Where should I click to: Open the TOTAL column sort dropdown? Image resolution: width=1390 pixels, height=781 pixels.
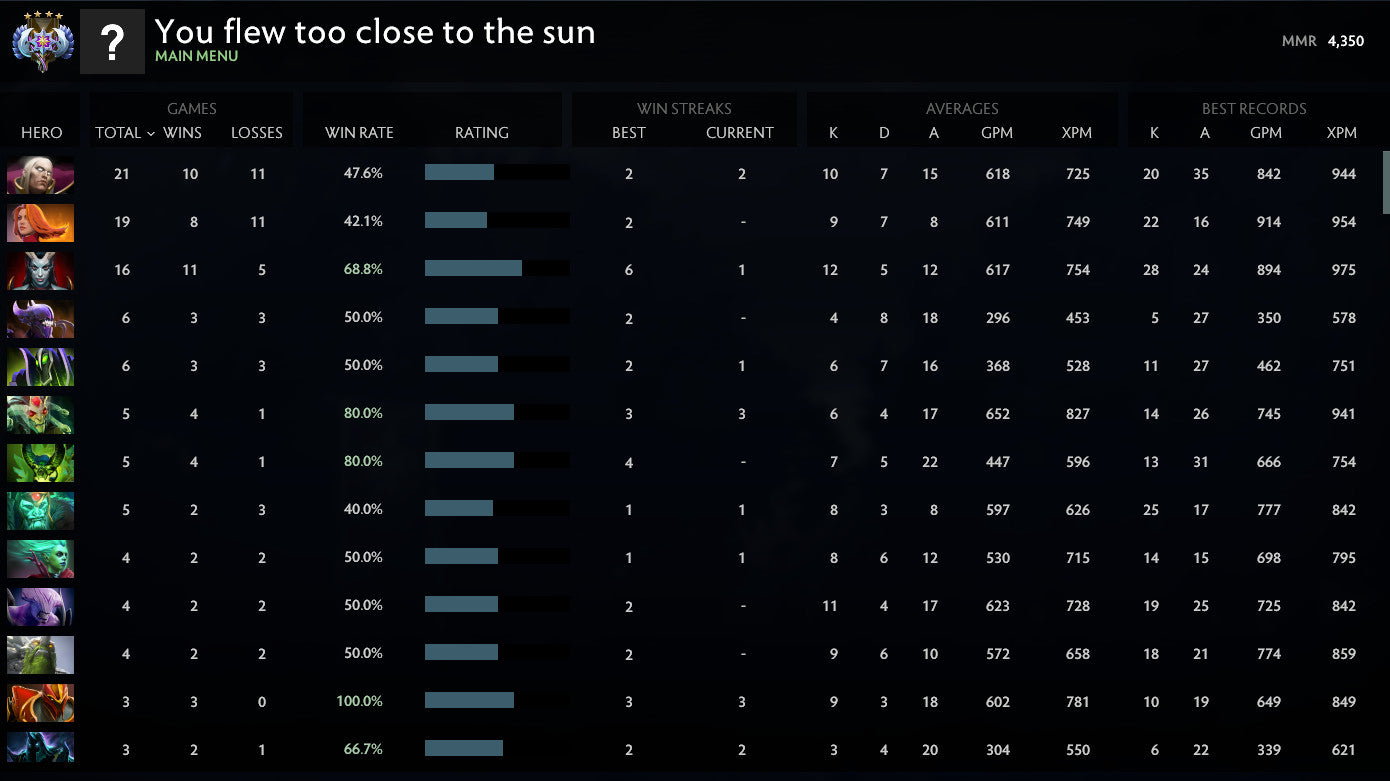point(123,133)
